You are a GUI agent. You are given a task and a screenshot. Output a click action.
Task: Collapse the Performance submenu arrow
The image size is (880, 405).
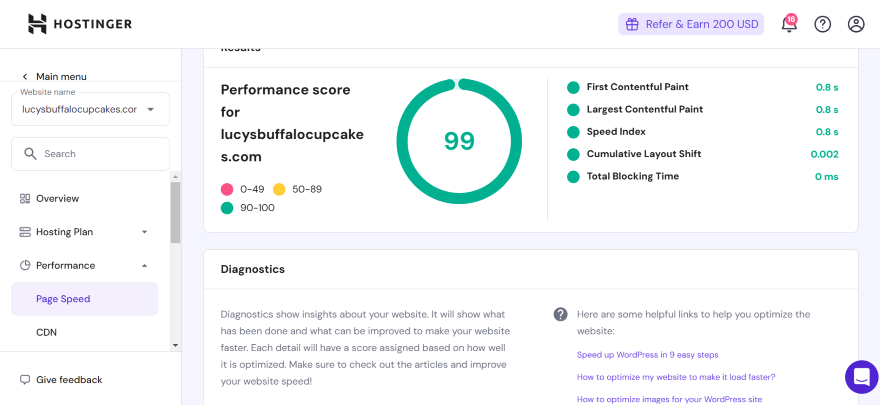click(144, 265)
